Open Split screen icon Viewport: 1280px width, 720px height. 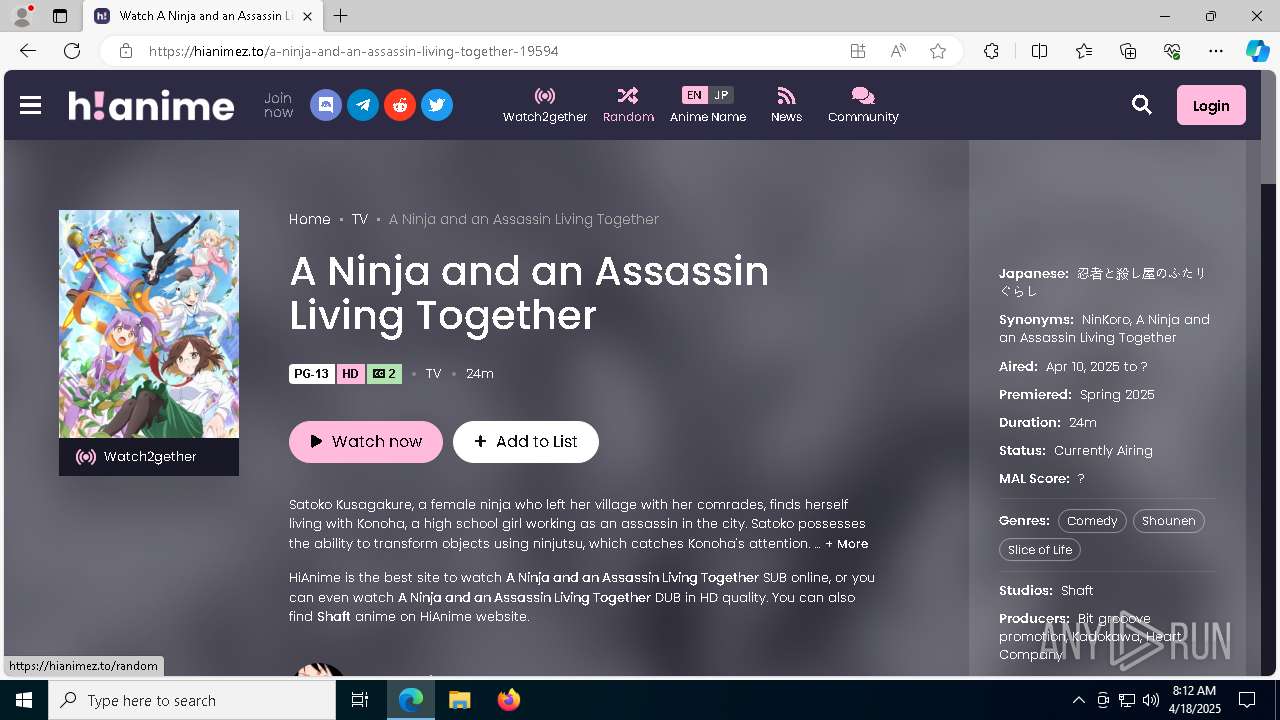point(1039,51)
